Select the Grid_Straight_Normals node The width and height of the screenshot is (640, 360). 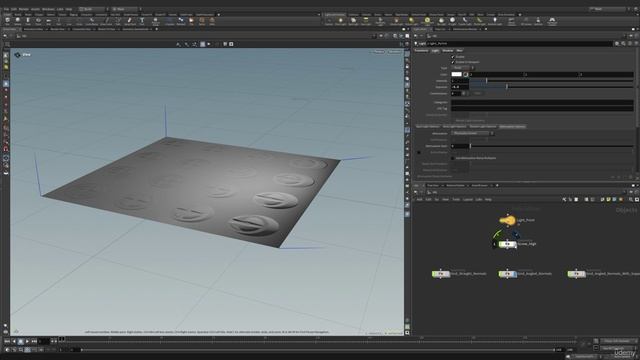(441, 274)
